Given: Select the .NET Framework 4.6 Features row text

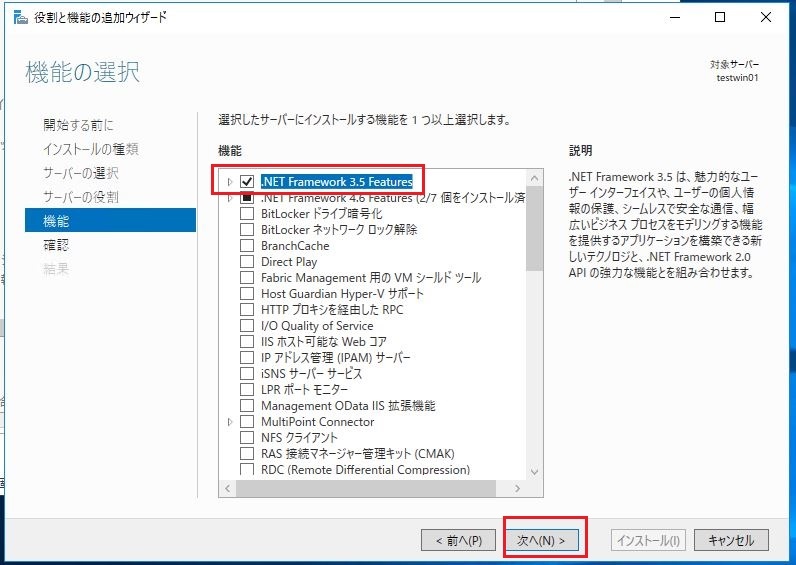Looking at the screenshot, I should [393, 198].
